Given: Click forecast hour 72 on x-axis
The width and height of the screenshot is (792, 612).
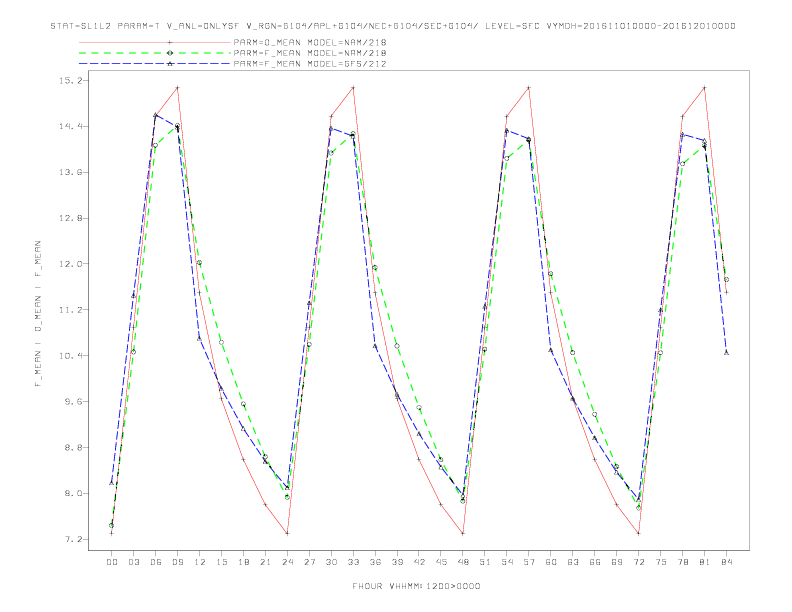Looking at the screenshot, I should pyautogui.click(x=639, y=562).
